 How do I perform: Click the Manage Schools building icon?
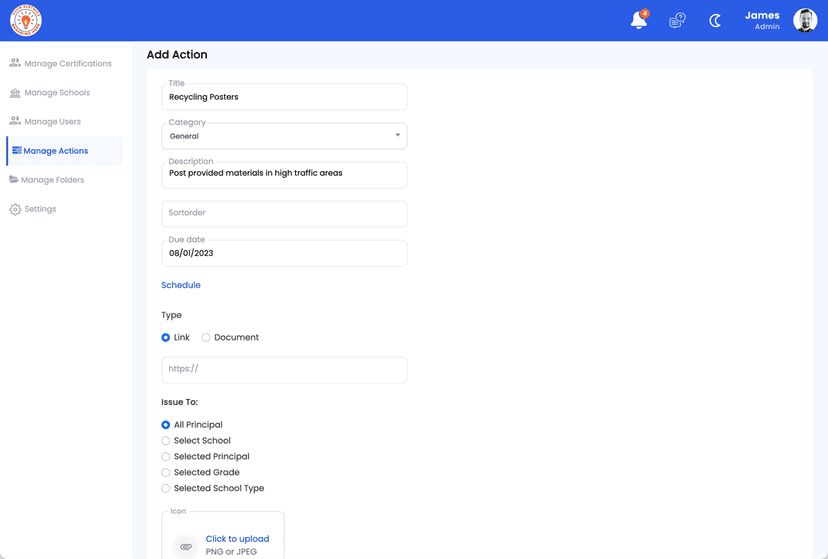click(15, 93)
